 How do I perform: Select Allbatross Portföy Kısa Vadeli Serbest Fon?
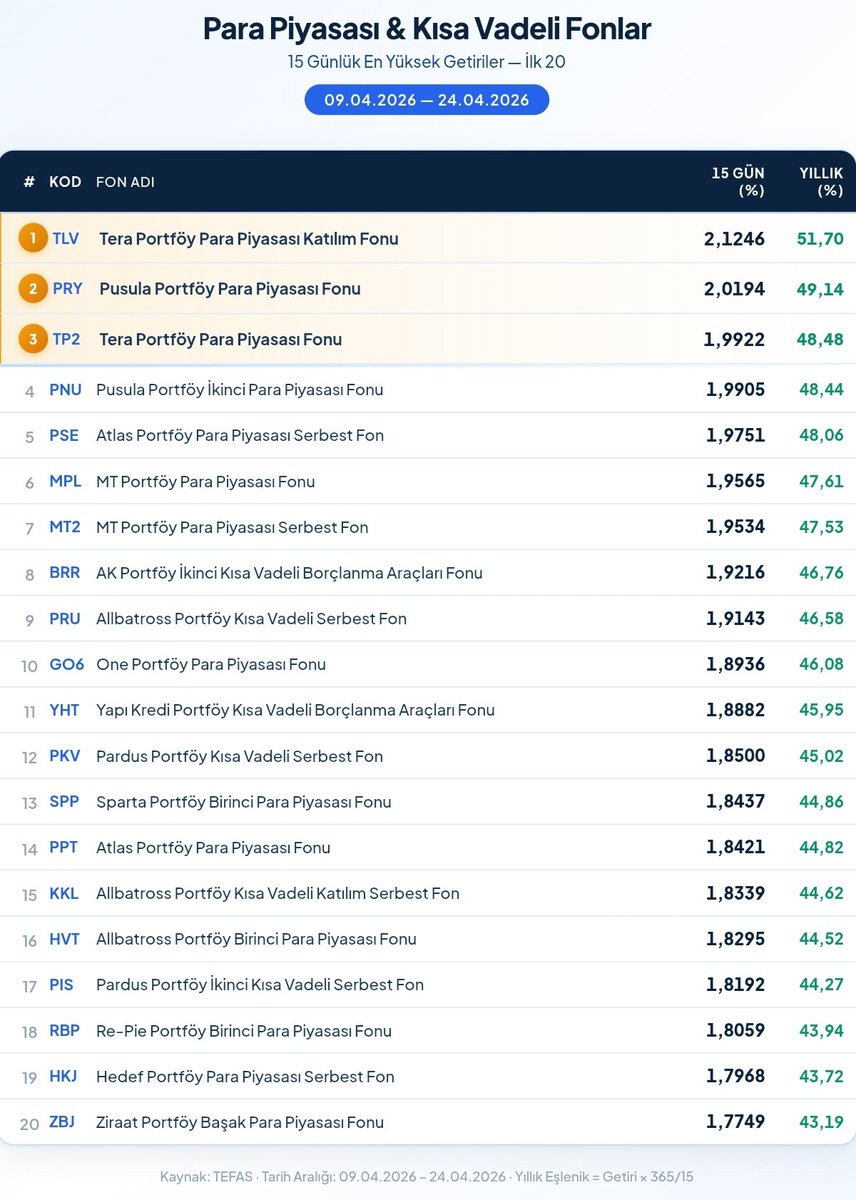tap(252, 619)
